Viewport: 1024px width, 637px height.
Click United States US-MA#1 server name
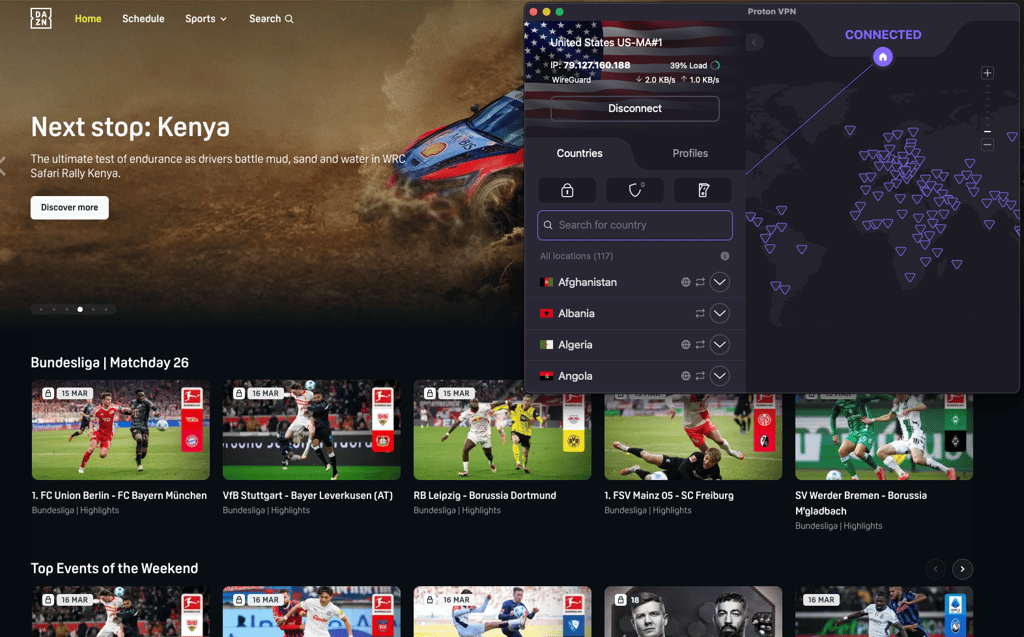606,42
